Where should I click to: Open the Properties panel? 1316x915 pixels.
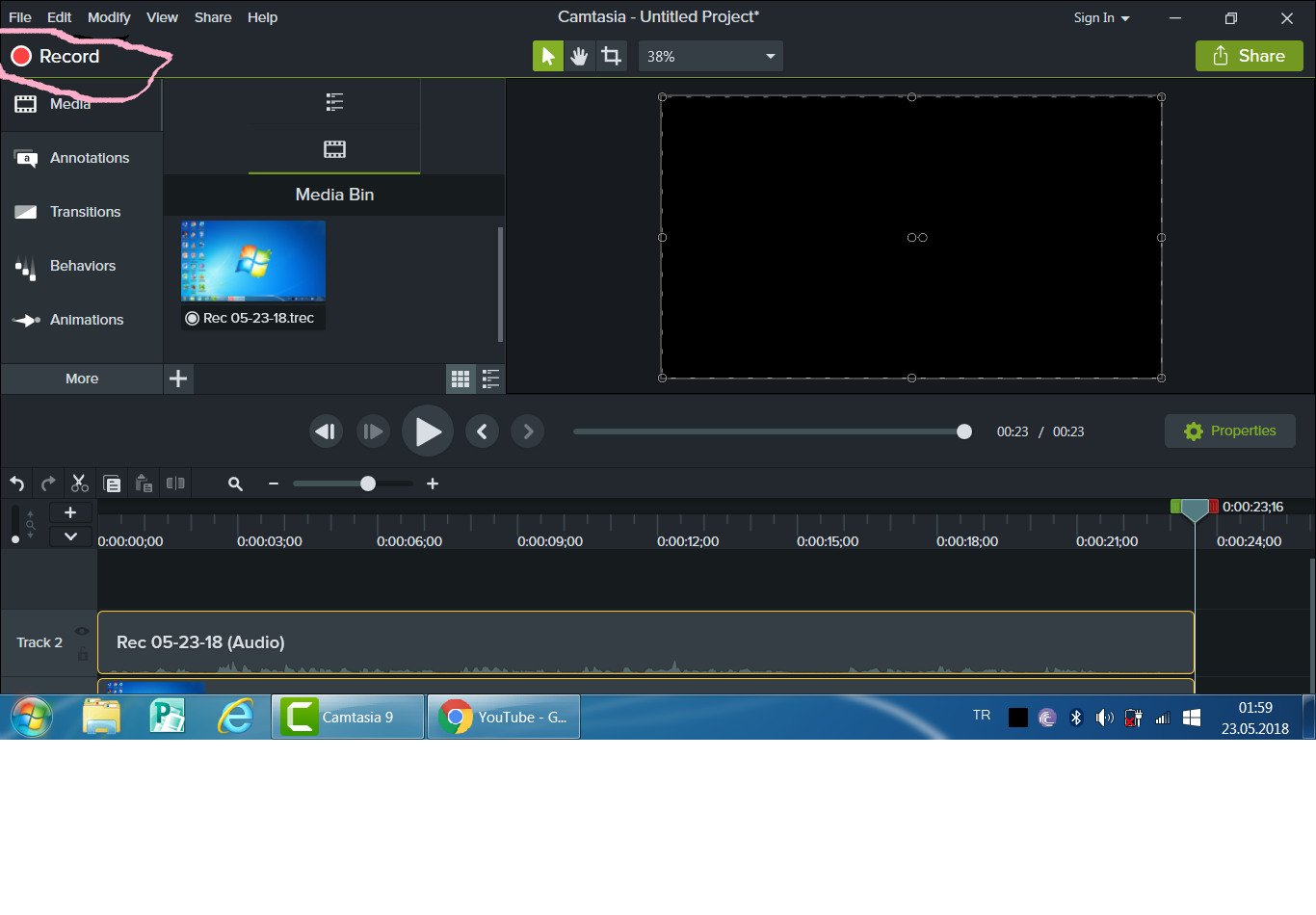[x=1230, y=431]
